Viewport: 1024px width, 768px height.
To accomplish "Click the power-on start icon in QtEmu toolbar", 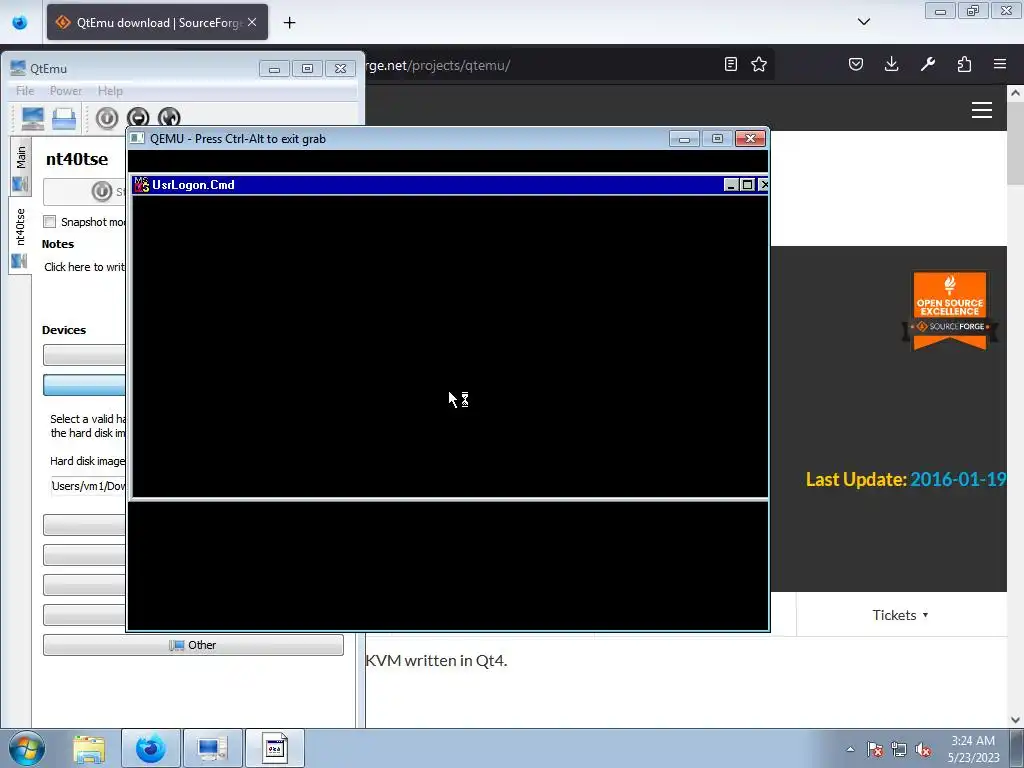I will point(107,118).
